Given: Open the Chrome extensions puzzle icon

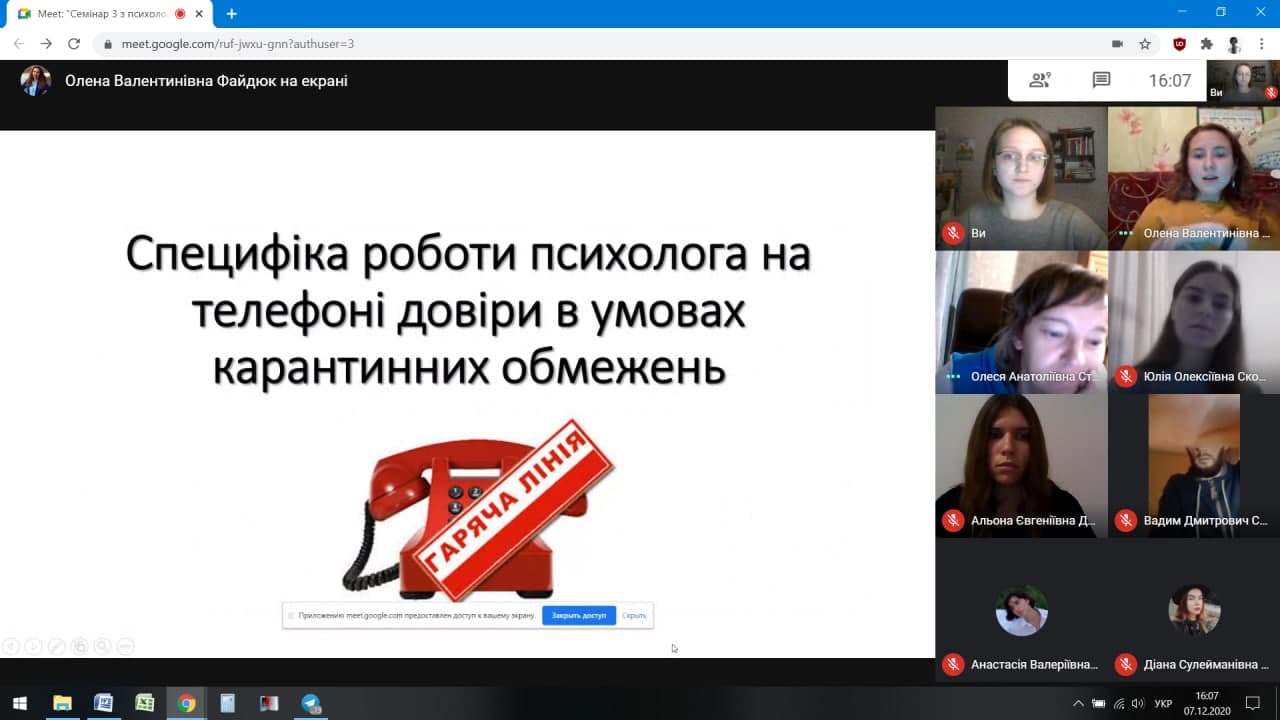Looking at the screenshot, I should [x=1206, y=44].
